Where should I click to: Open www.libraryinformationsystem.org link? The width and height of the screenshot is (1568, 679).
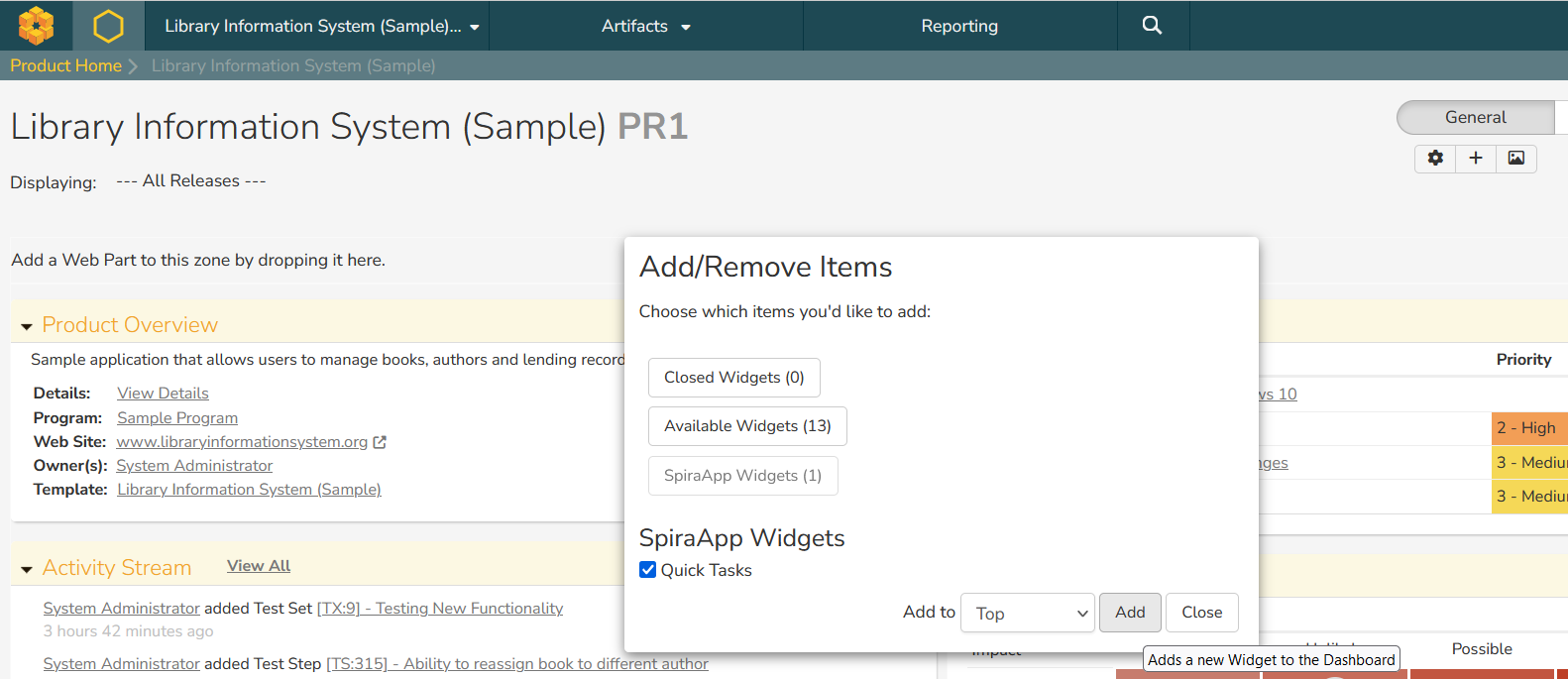coord(242,442)
